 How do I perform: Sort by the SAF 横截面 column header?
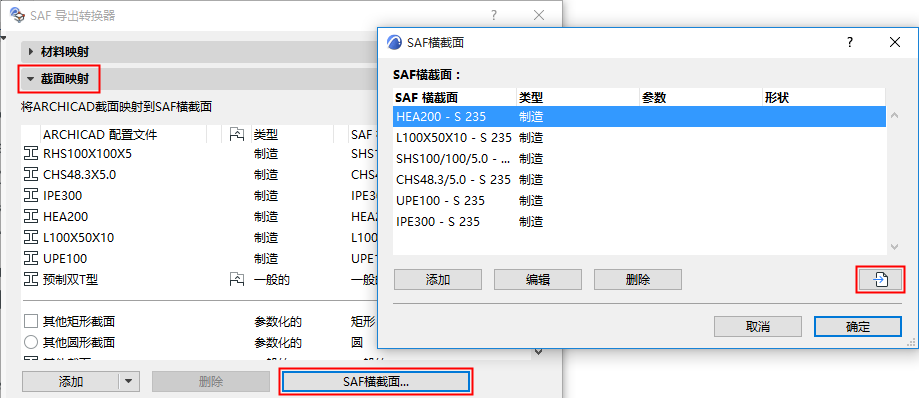(x=455, y=97)
